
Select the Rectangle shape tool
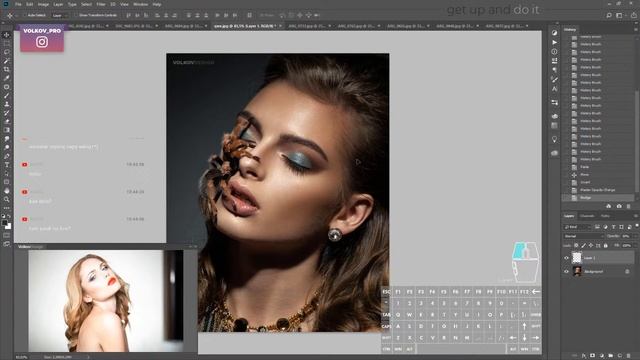coord(7,182)
